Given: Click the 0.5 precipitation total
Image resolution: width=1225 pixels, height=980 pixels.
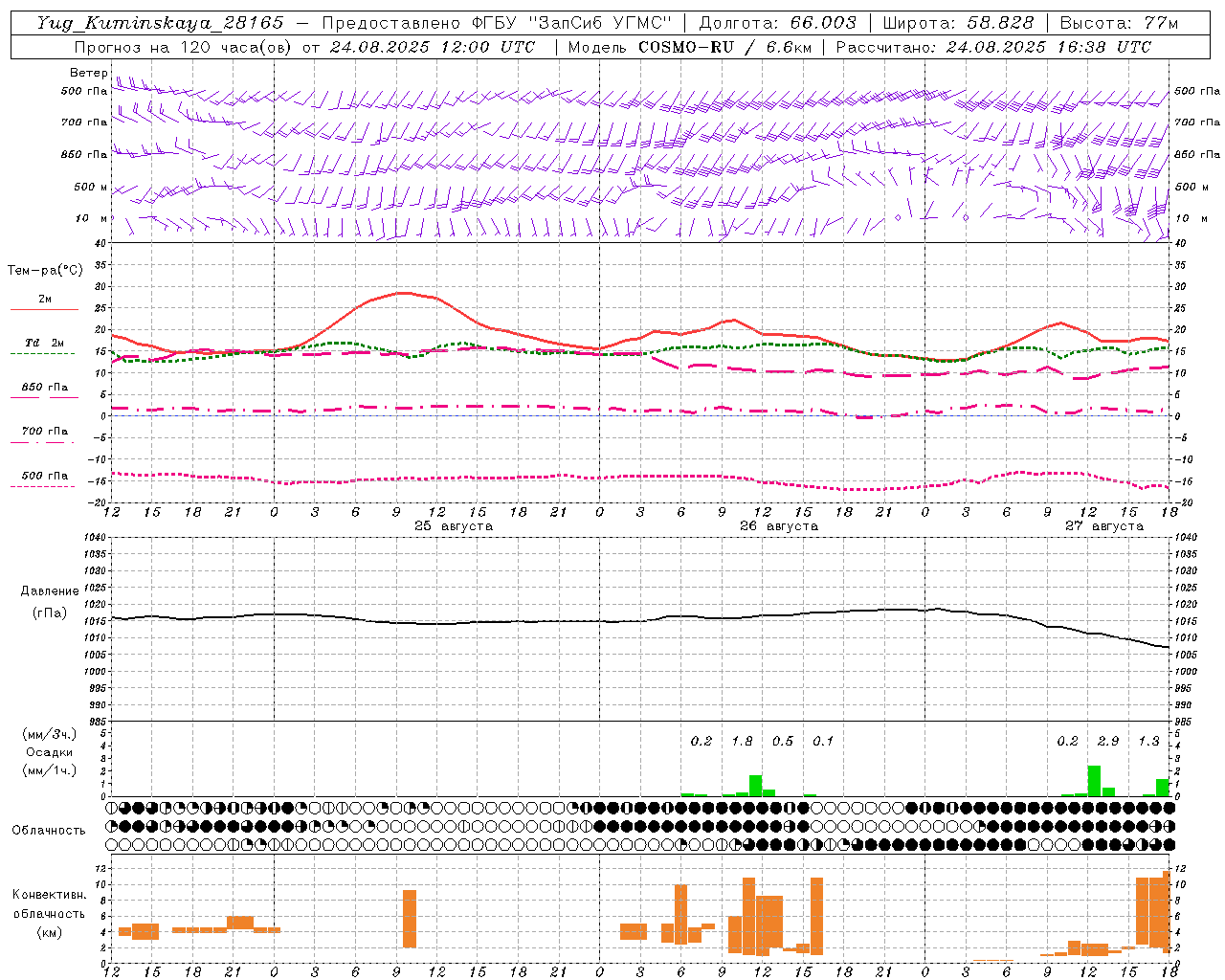Looking at the screenshot, I should (783, 741).
